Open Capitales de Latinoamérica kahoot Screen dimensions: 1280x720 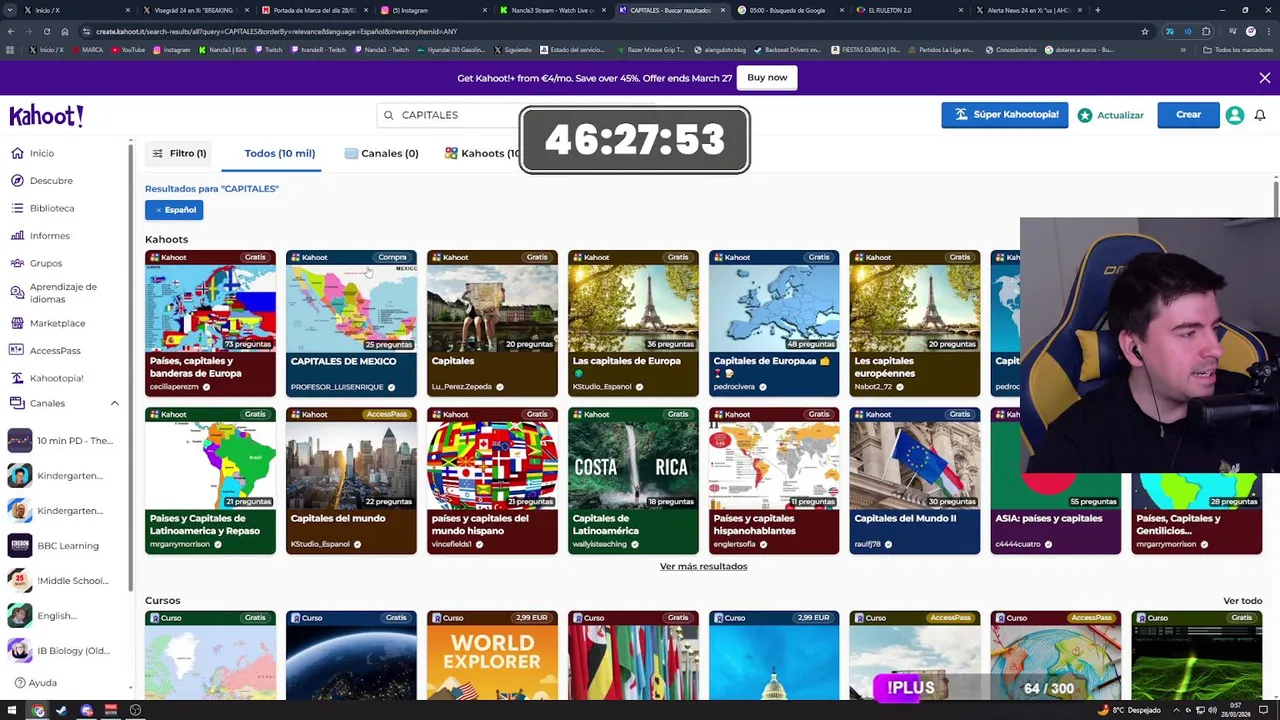(x=633, y=481)
